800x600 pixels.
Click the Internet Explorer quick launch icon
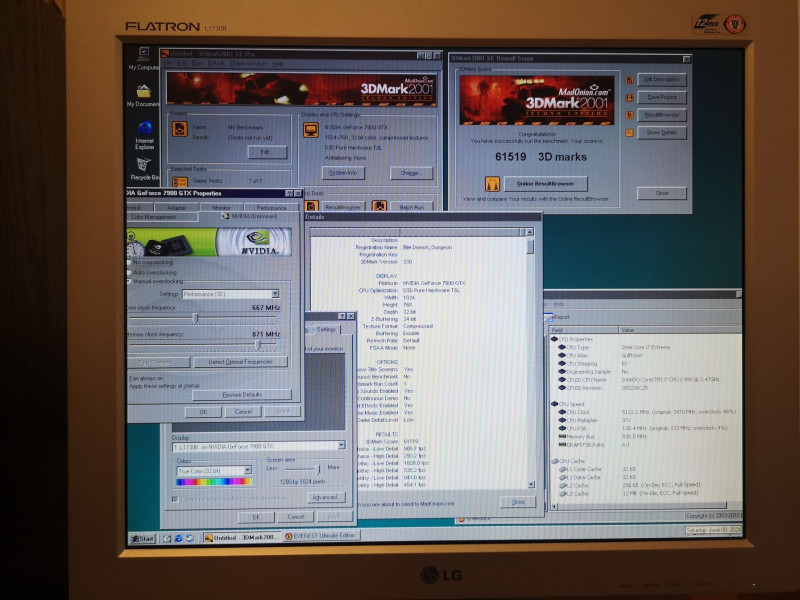pyautogui.click(x=179, y=538)
